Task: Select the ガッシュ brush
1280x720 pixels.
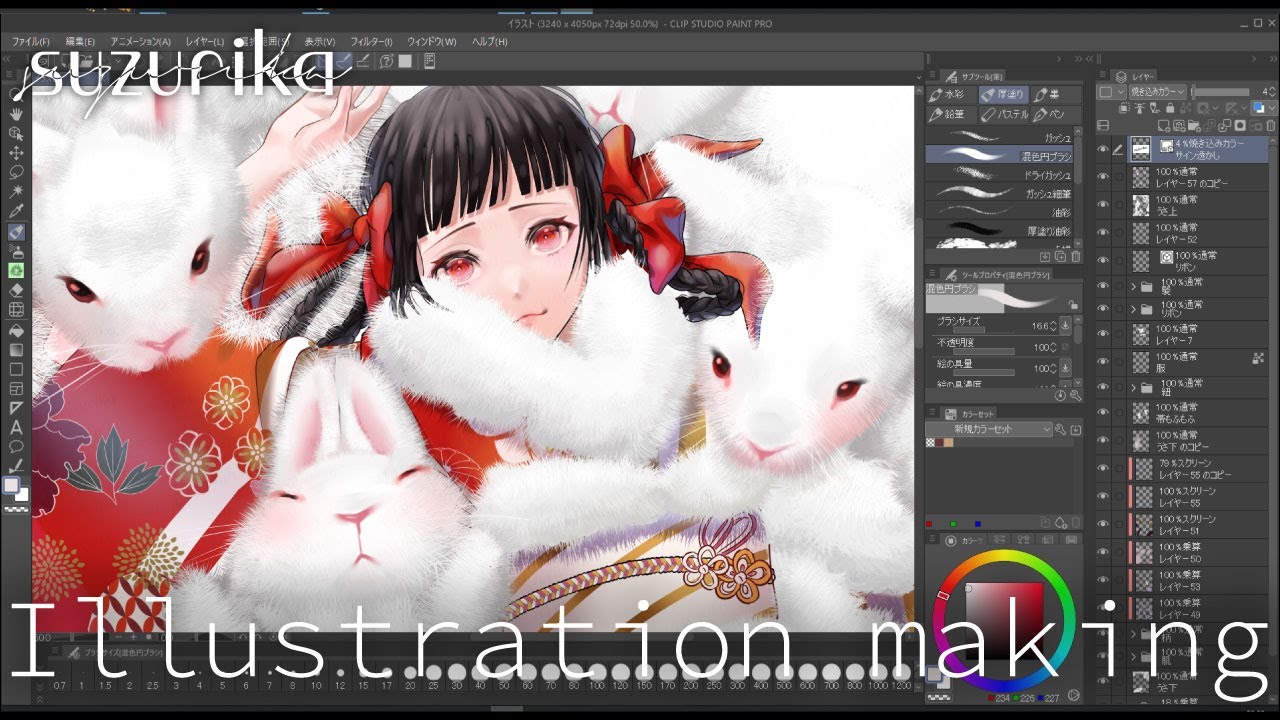Action: click(x=999, y=138)
